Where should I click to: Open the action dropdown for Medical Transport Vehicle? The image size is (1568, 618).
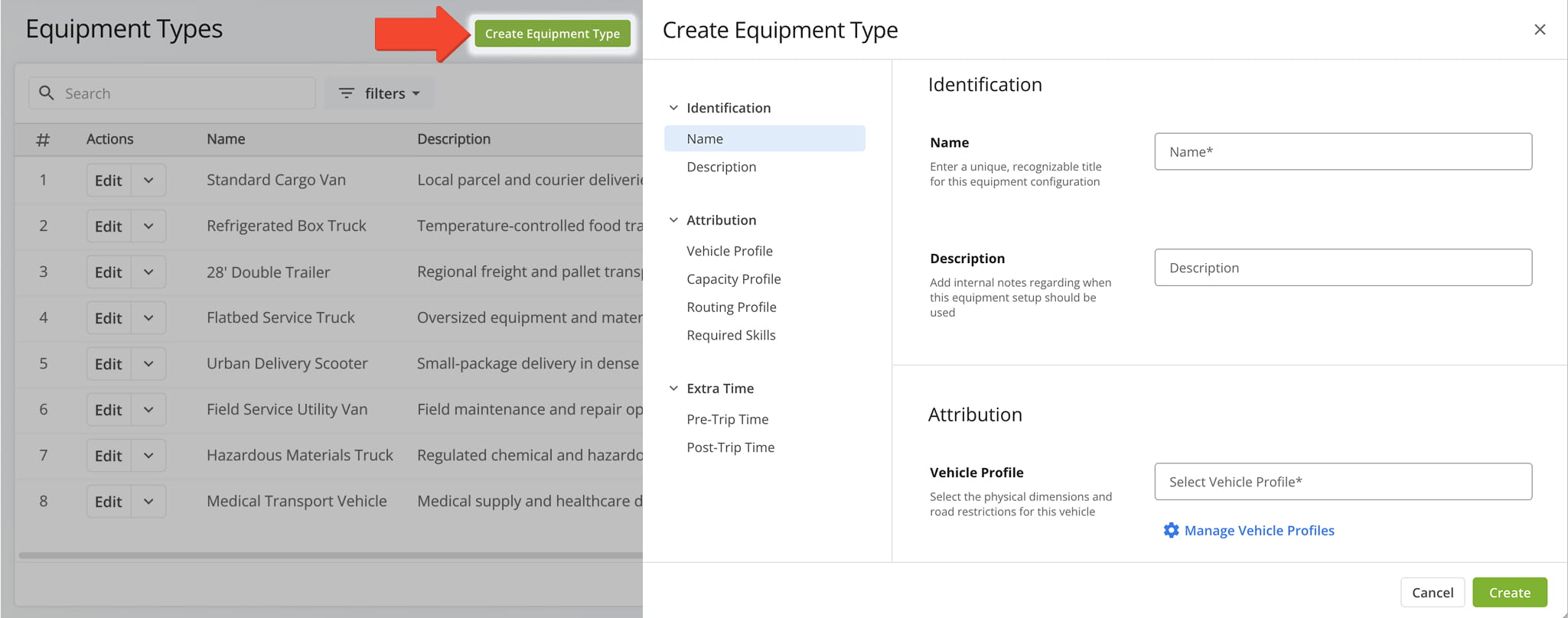(x=148, y=502)
